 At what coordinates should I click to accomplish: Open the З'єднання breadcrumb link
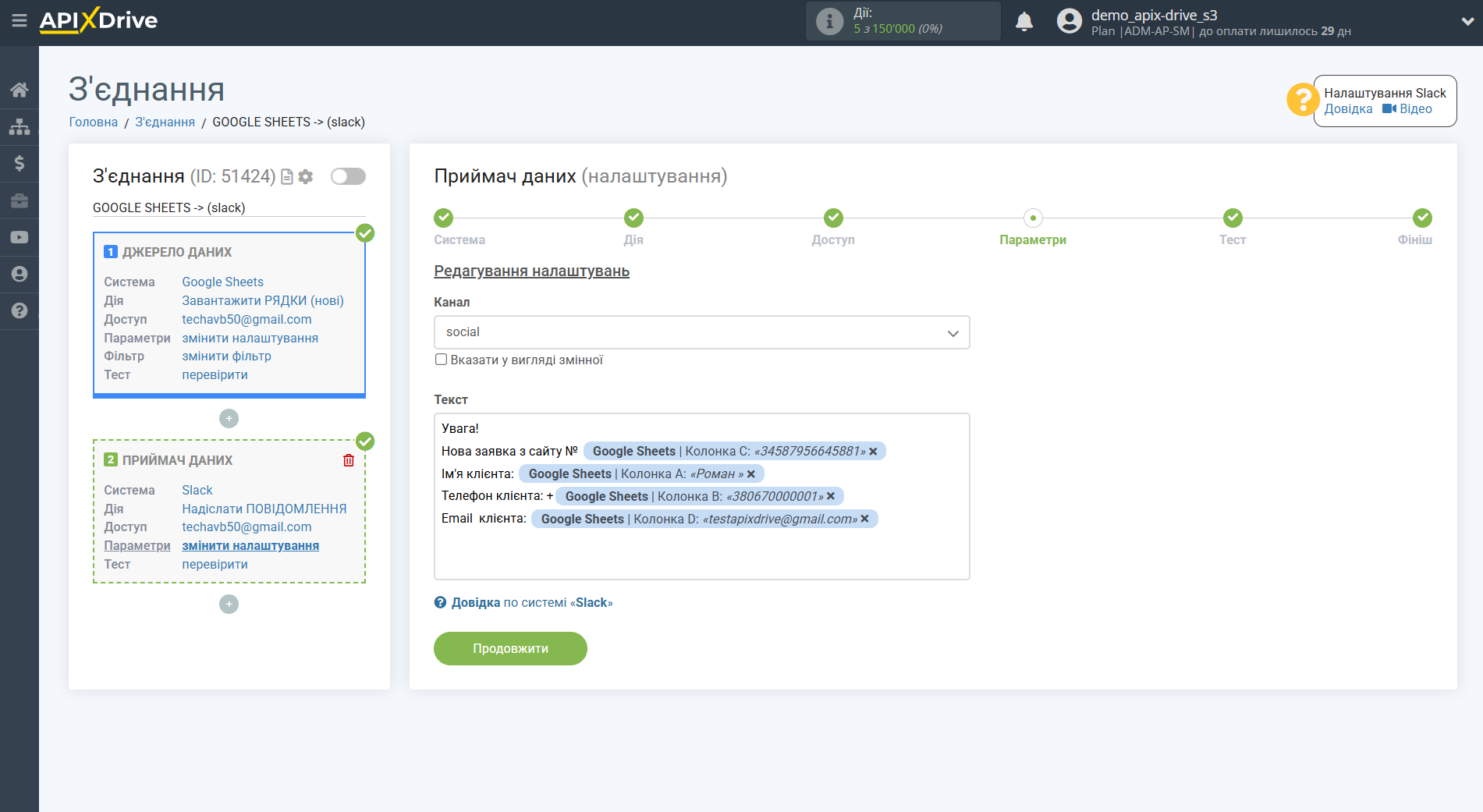click(x=165, y=122)
